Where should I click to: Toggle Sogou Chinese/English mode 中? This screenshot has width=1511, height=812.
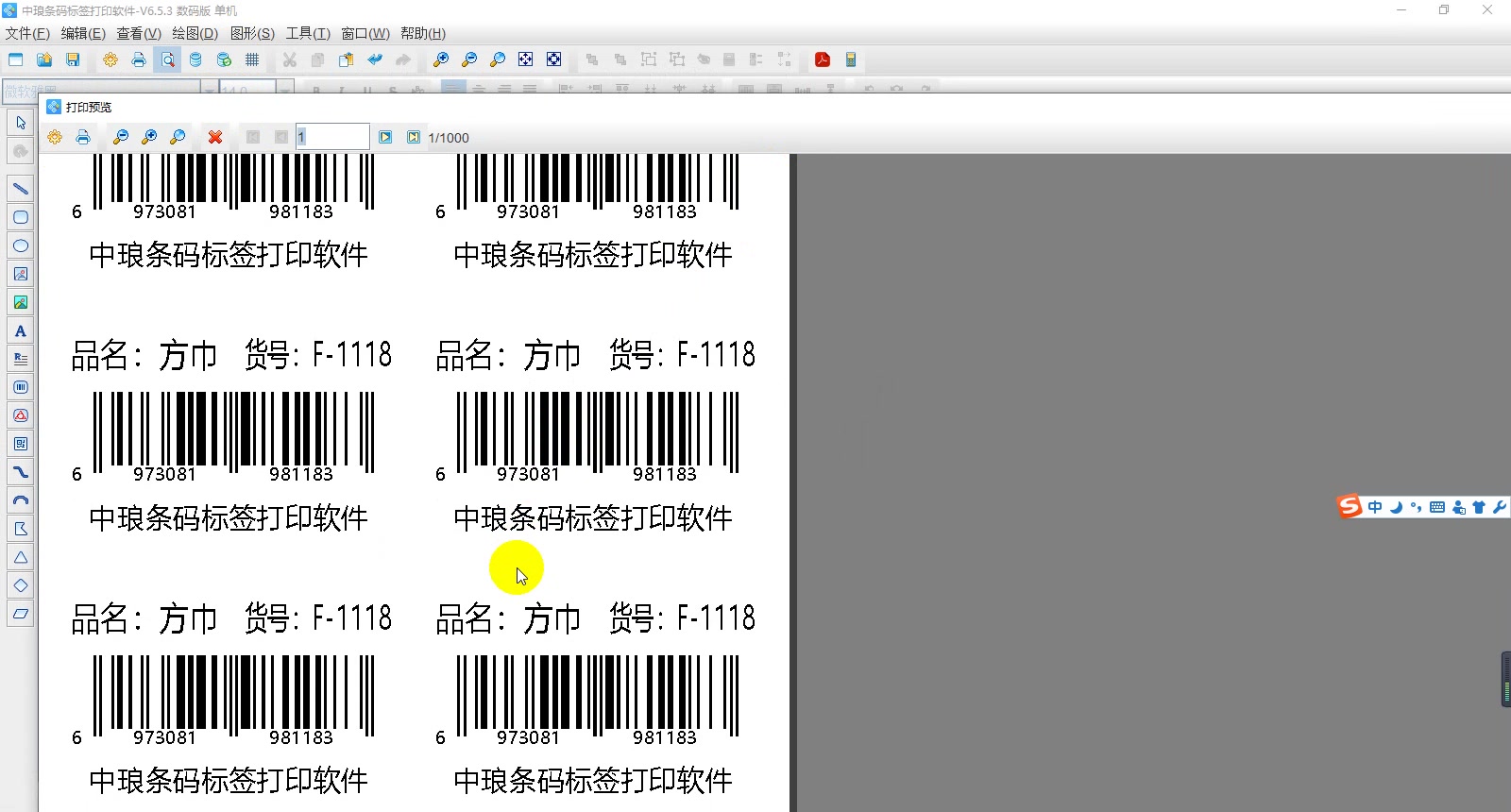pyautogui.click(x=1375, y=507)
